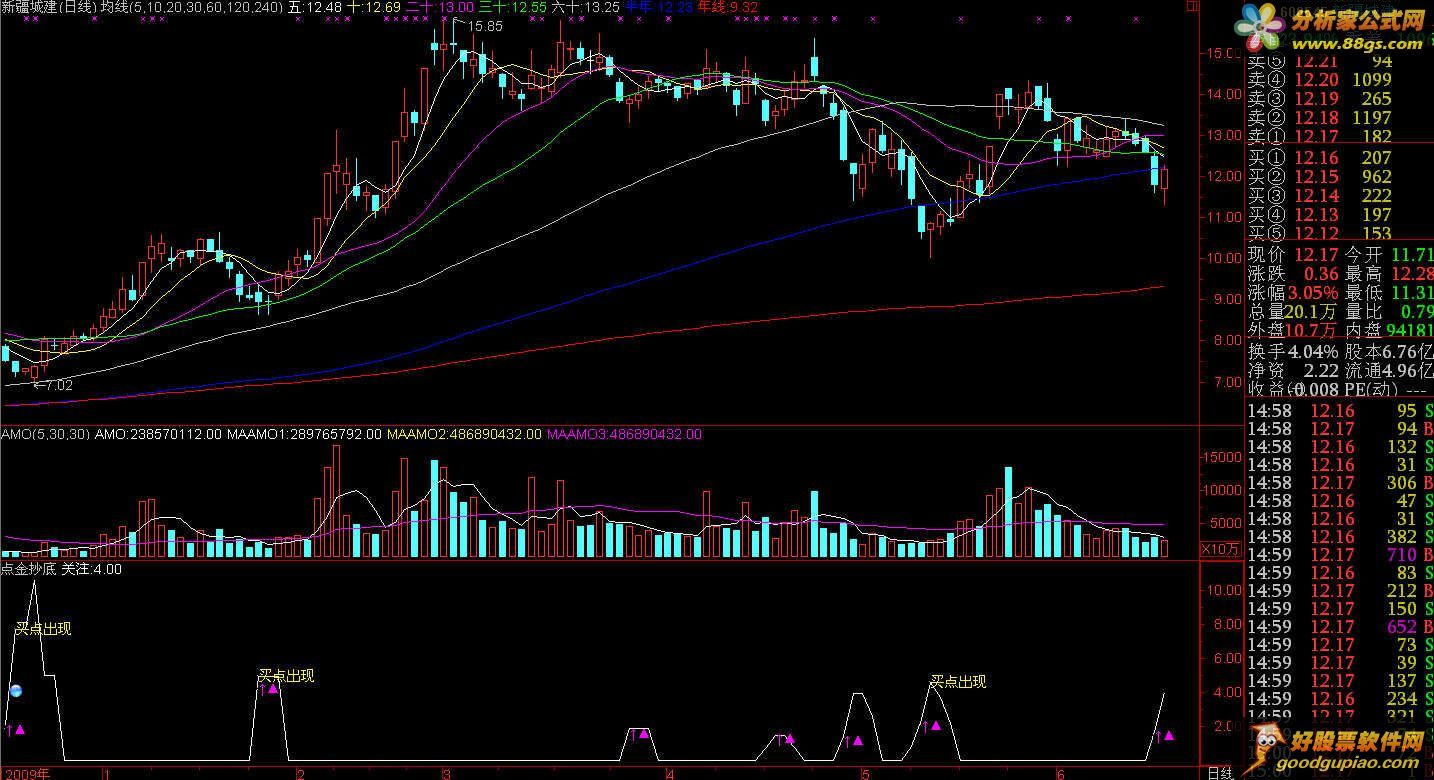Click the X10万 volume unit label
The image size is (1434, 780).
pyautogui.click(x=1220, y=549)
